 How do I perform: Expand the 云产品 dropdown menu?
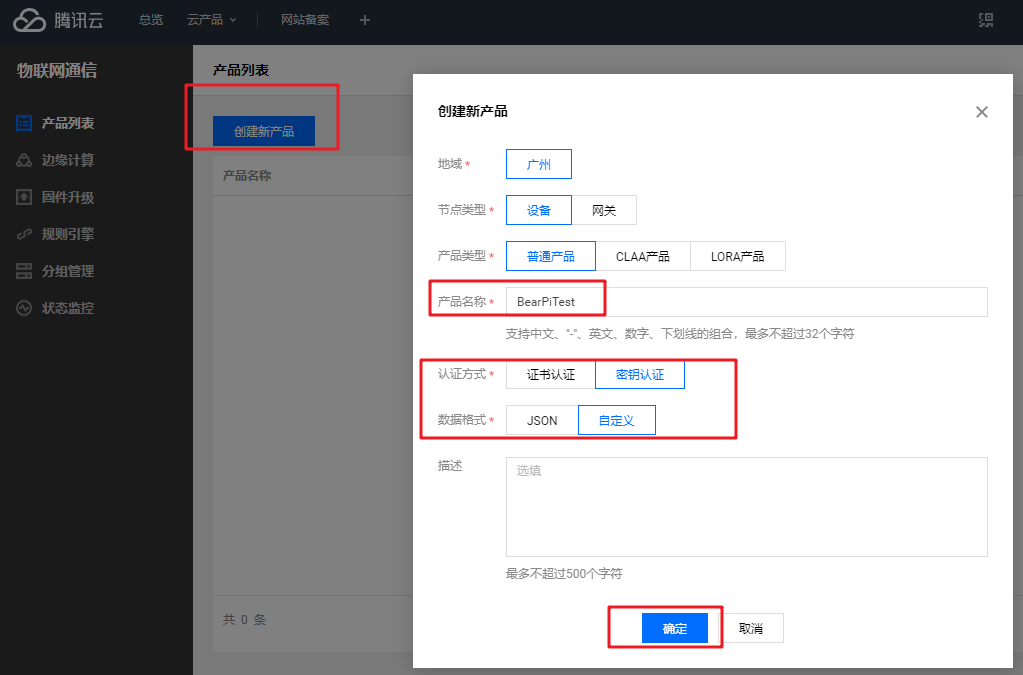pyautogui.click(x=211, y=20)
